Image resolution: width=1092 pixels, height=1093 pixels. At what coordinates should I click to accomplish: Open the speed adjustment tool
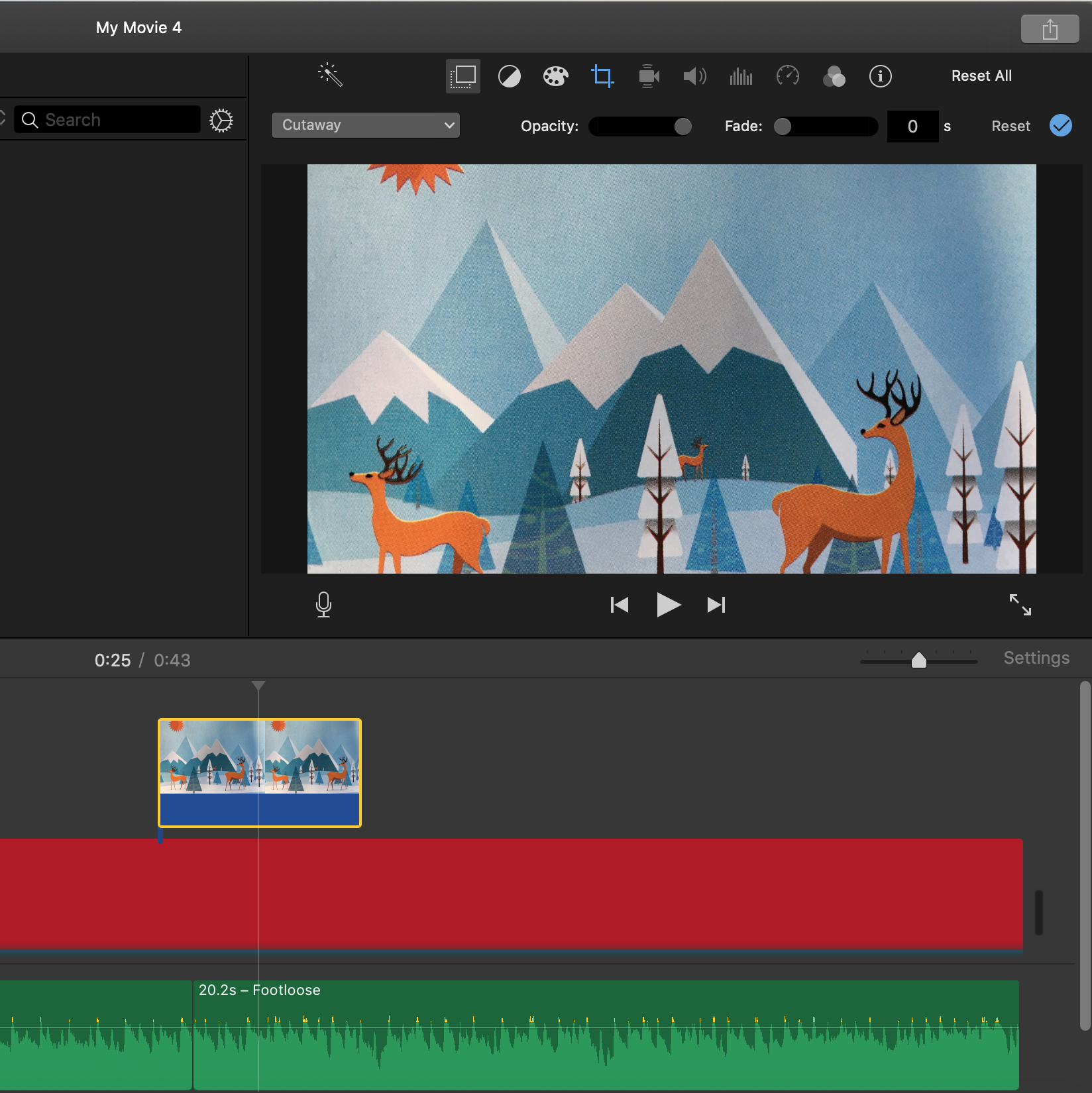pos(787,76)
